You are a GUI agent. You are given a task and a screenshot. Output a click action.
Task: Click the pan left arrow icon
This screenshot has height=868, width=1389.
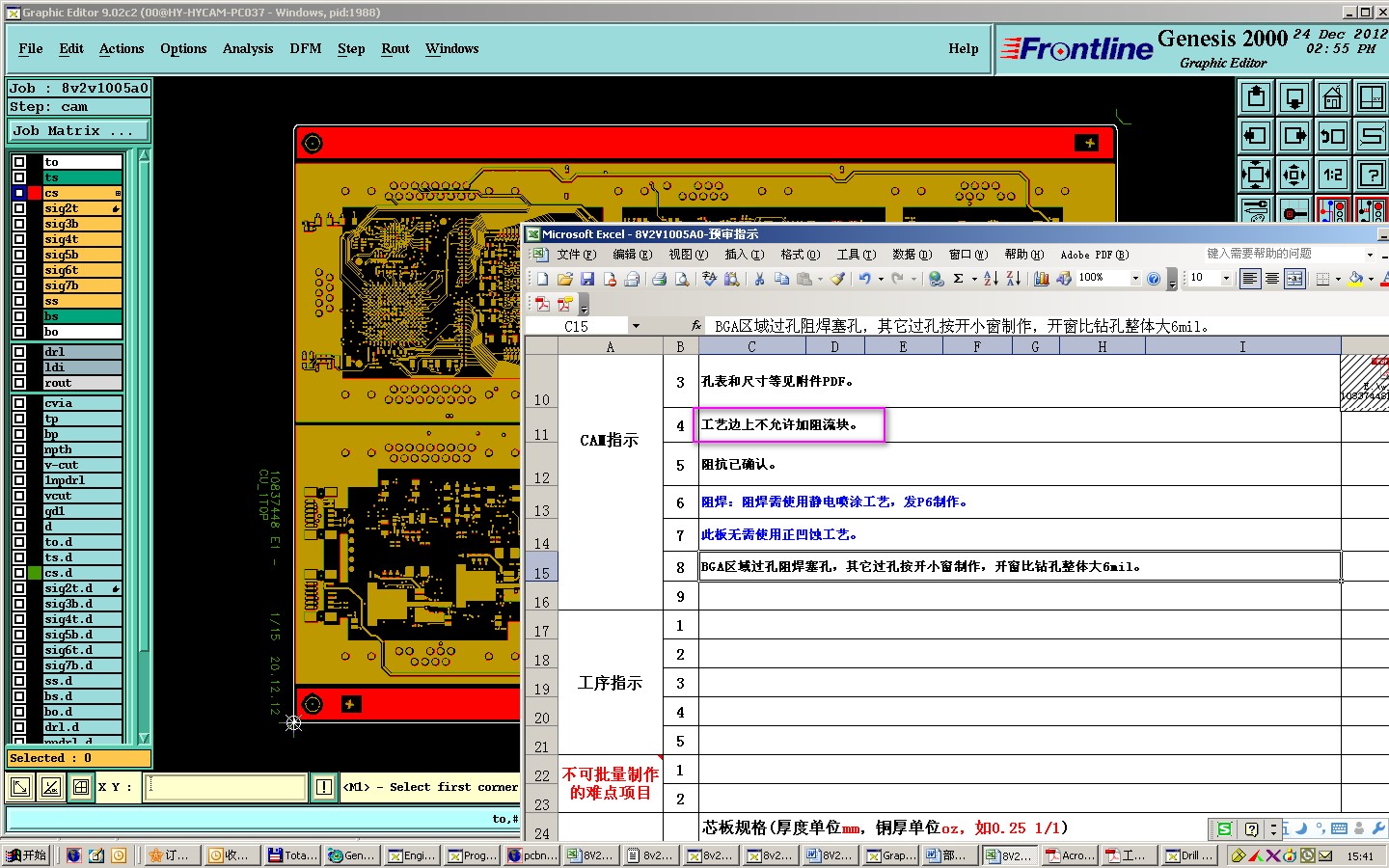(x=1256, y=136)
